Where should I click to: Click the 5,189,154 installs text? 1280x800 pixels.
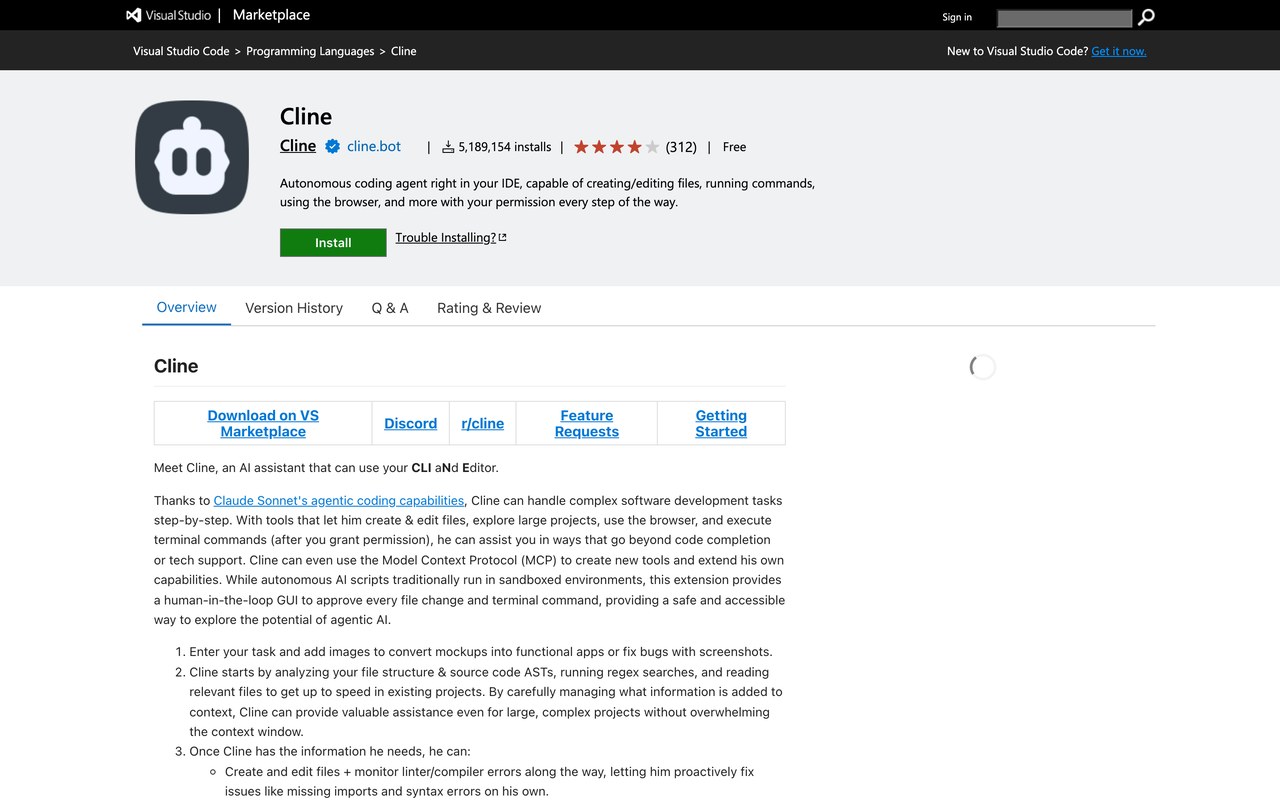(x=505, y=147)
